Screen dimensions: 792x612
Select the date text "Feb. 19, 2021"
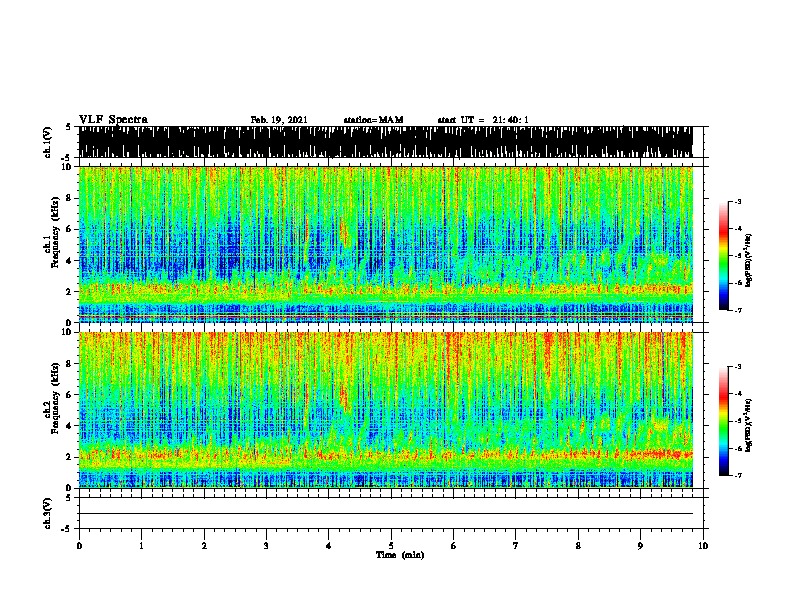279,120
